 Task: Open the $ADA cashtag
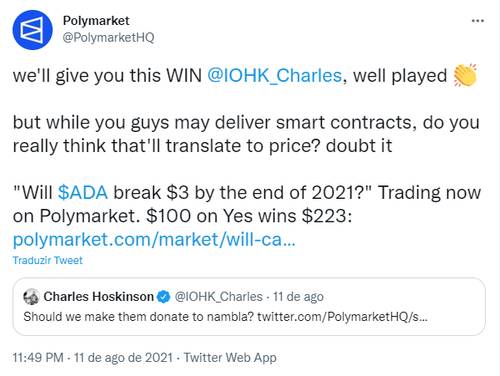pos(83,193)
